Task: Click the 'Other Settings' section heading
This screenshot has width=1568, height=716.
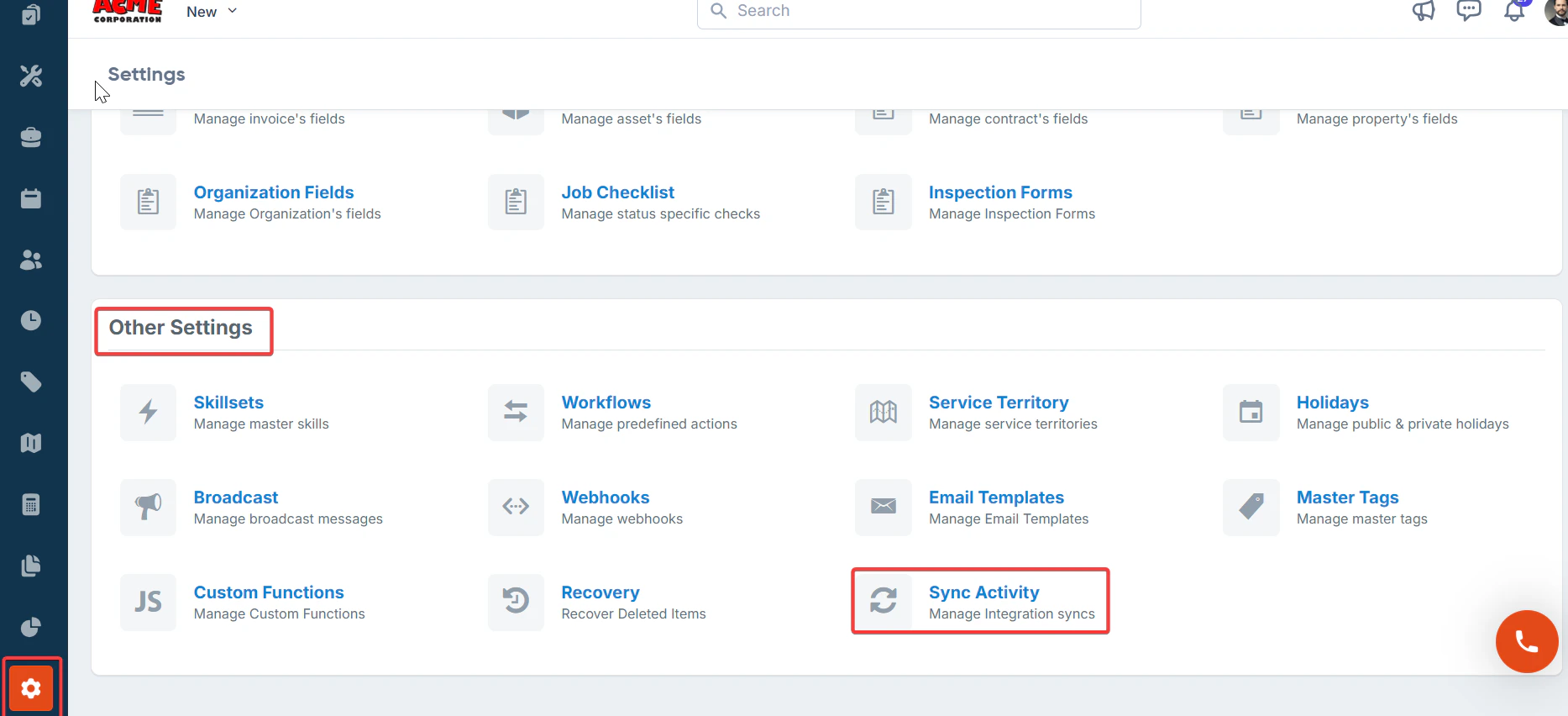Action: point(181,328)
